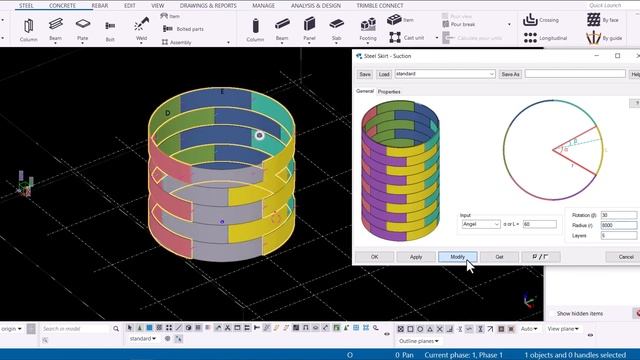This screenshot has width=640, height=360.
Task: Open the Input type dropdown showing Angel
Action: 480,224
